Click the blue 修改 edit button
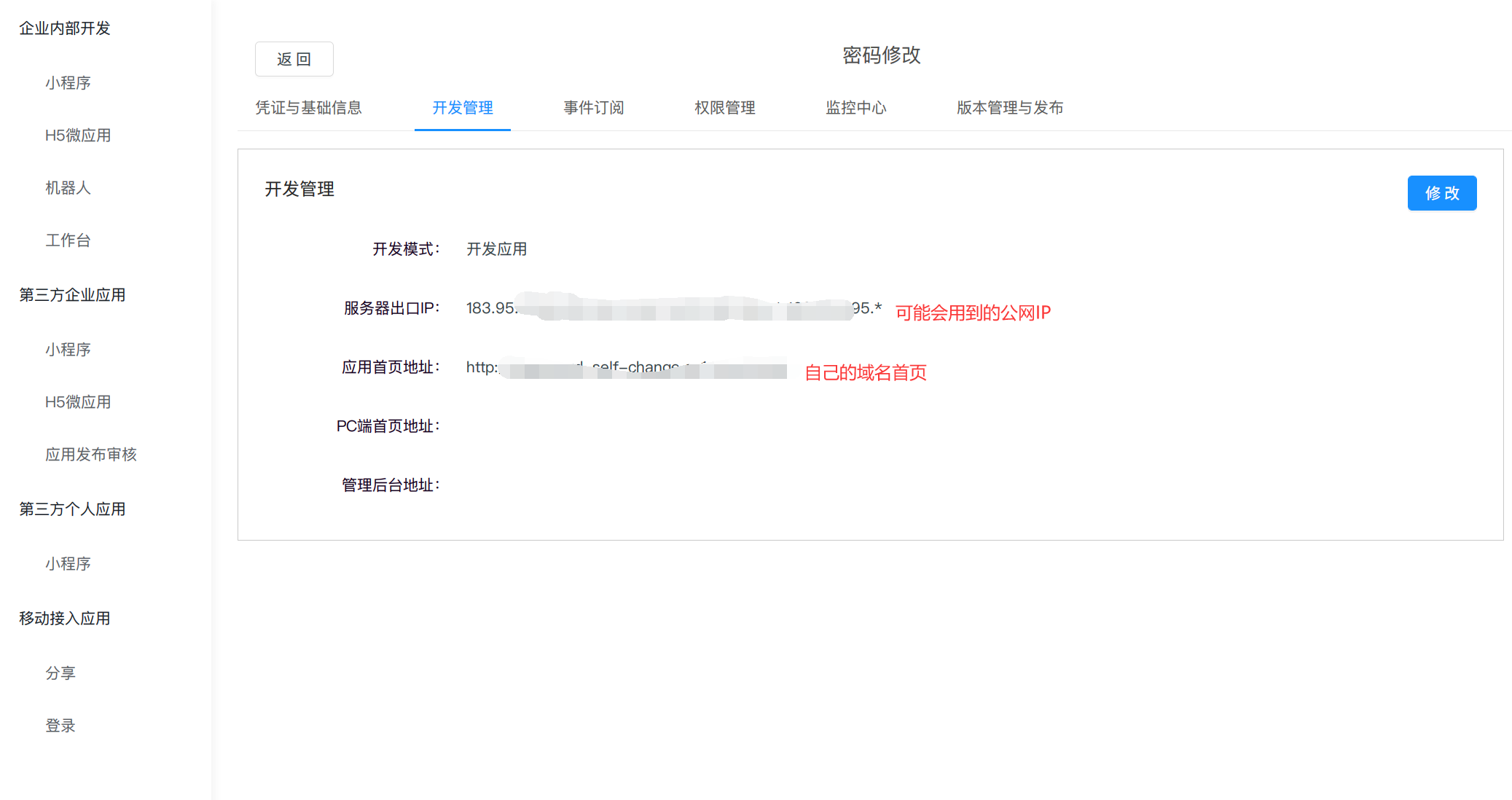Screen dimensions: 1512x800 tap(1441, 193)
